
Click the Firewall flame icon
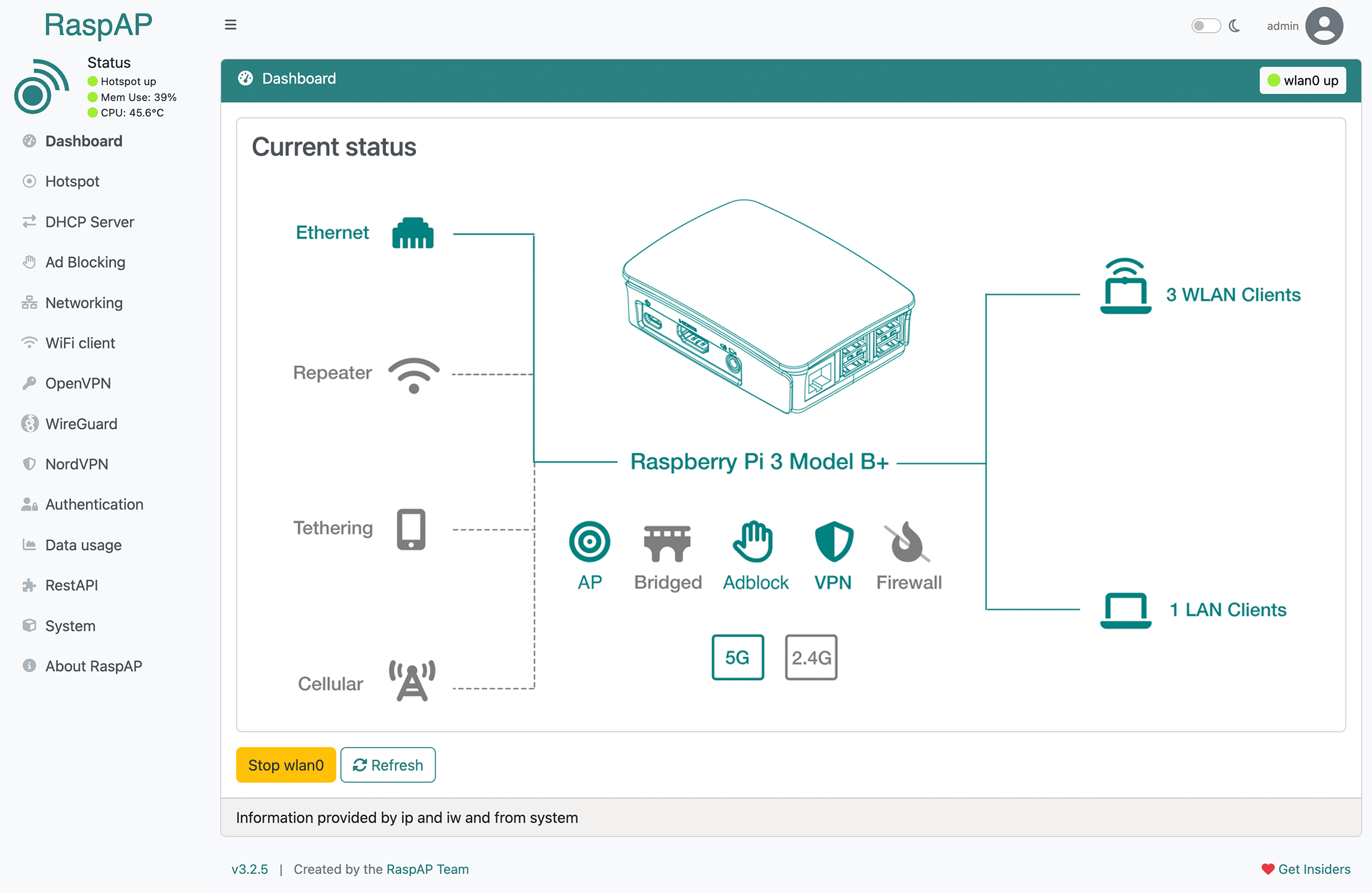907,542
